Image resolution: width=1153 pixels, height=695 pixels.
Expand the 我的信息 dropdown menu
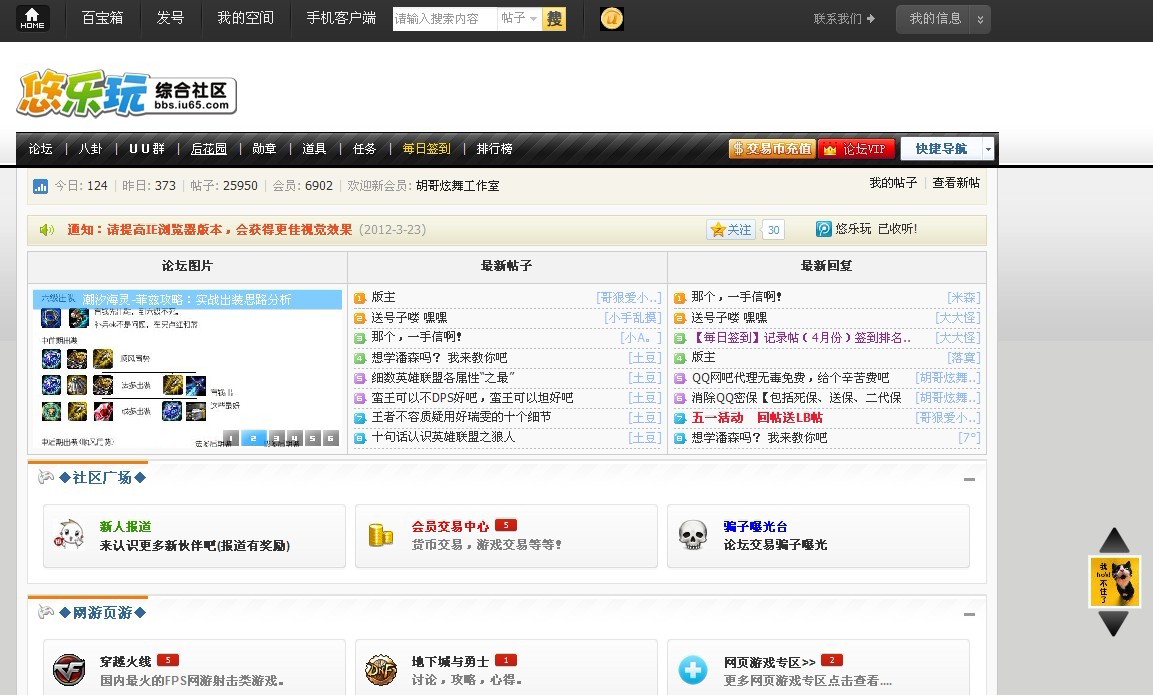click(981, 19)
